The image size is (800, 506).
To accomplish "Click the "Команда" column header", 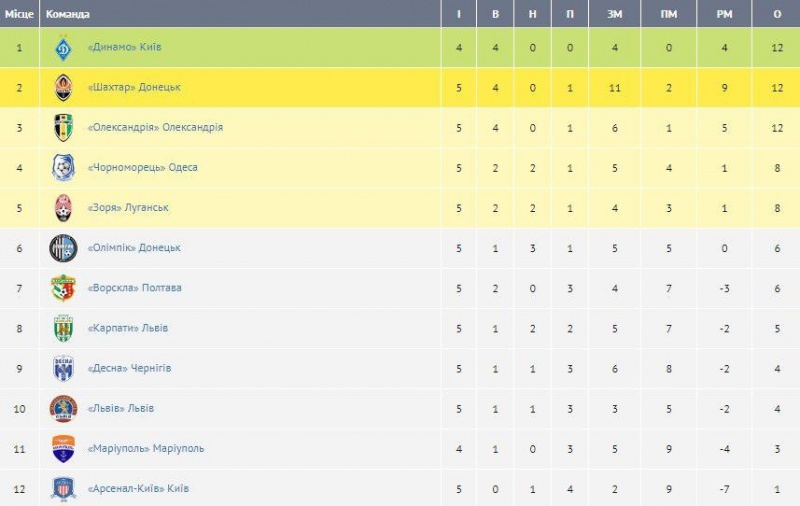I will tap(67, 14).
